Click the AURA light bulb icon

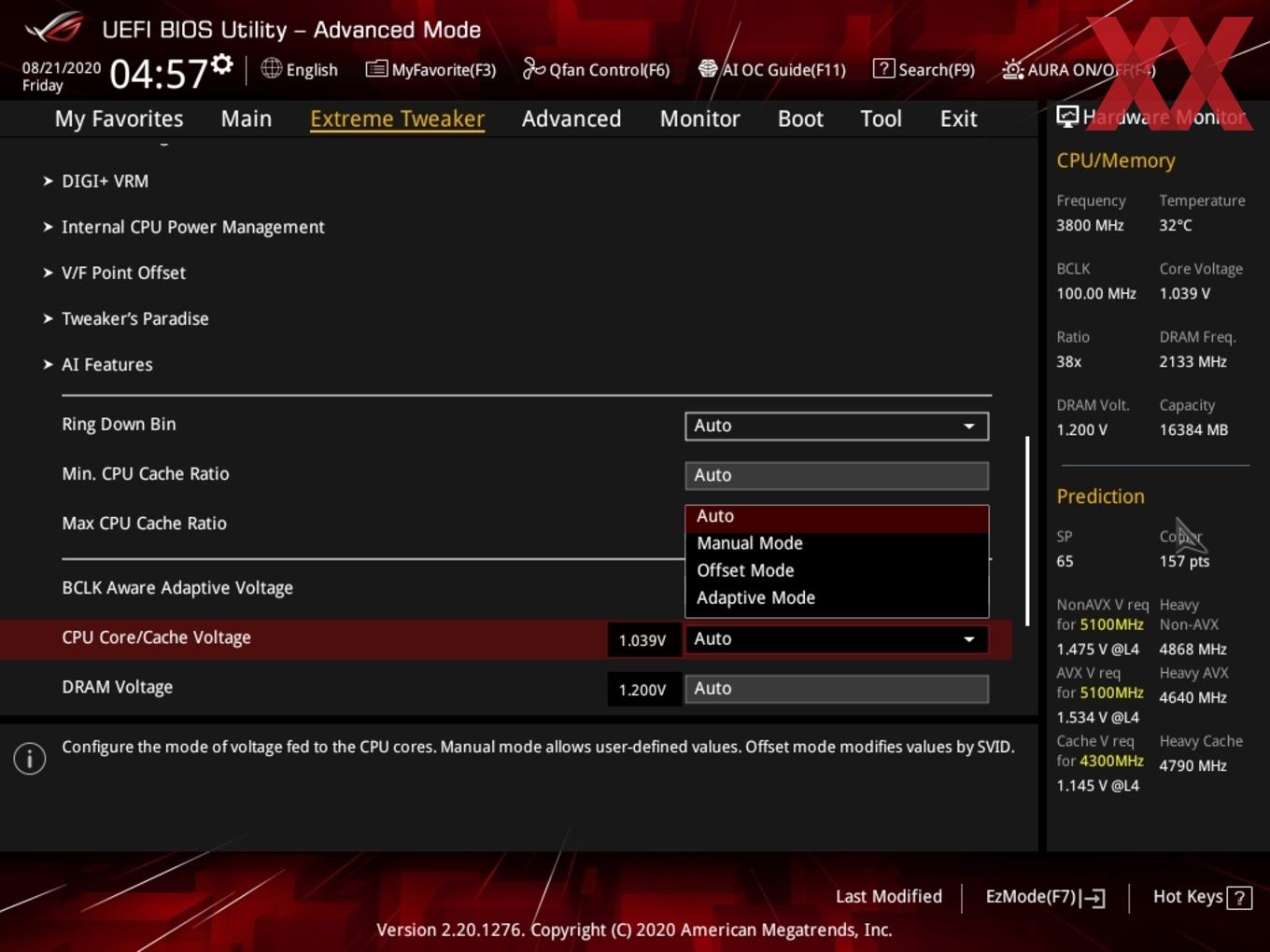pos(1013,69)
